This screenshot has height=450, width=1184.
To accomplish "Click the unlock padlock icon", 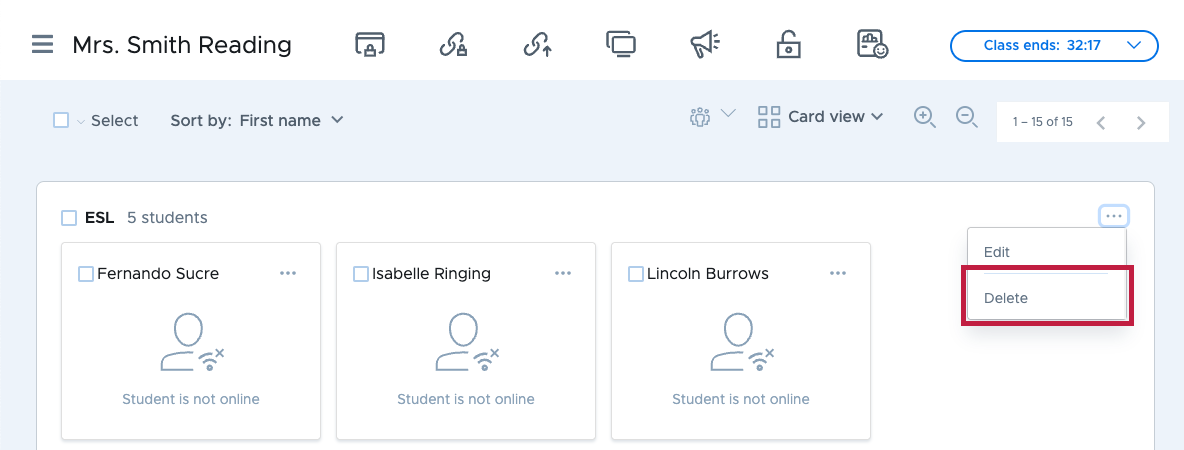I will (x=788, y=45).
